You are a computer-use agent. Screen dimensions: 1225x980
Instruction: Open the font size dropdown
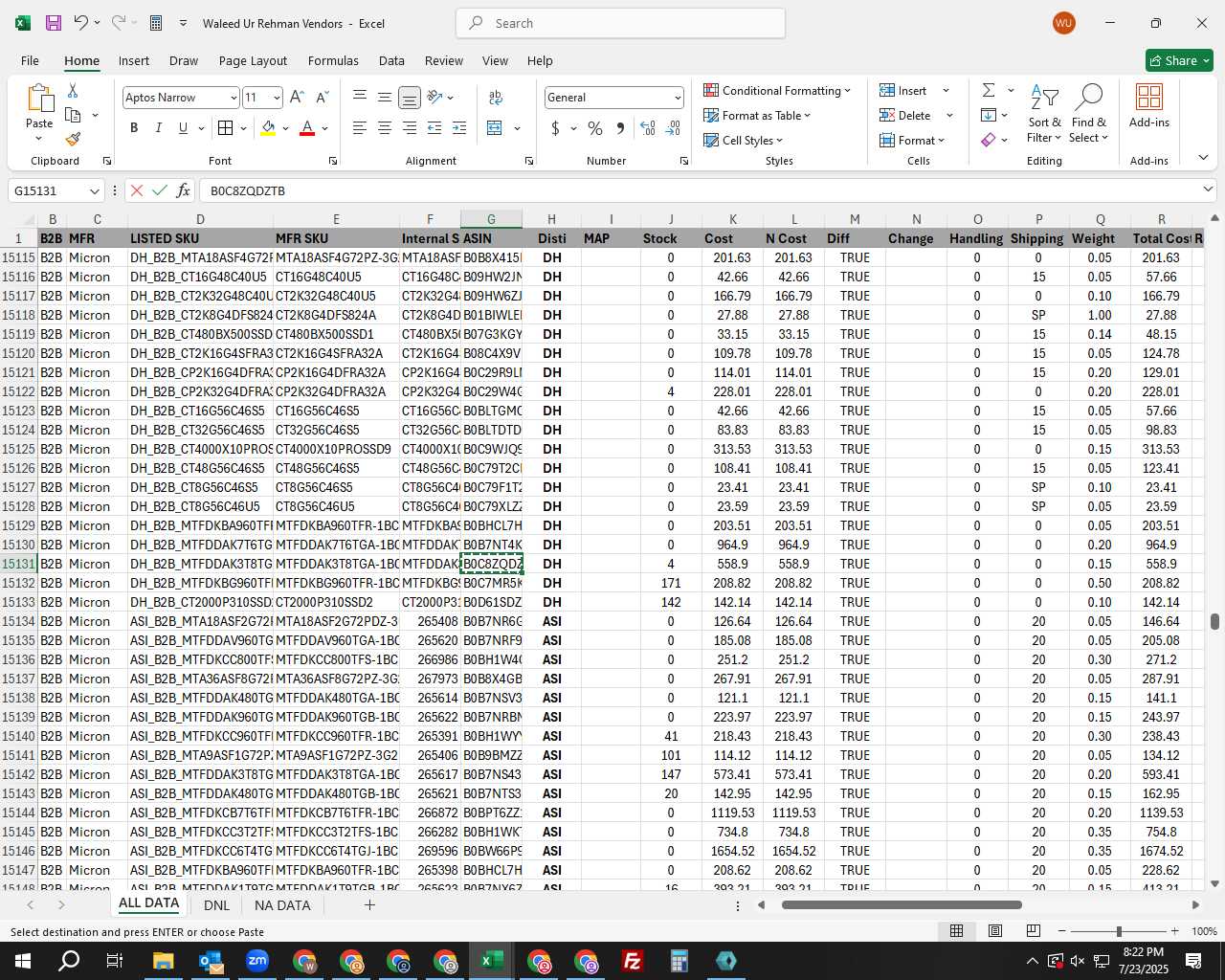click(x=277, y=98)
